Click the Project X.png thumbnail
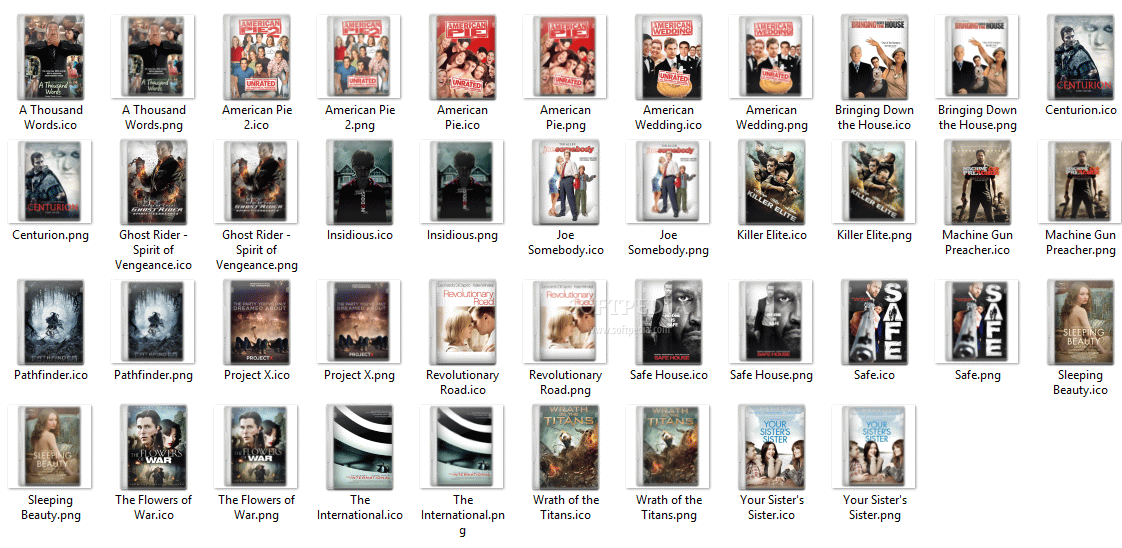The height and width of the screenshot is (548, 1122). [x=358, y=322]
